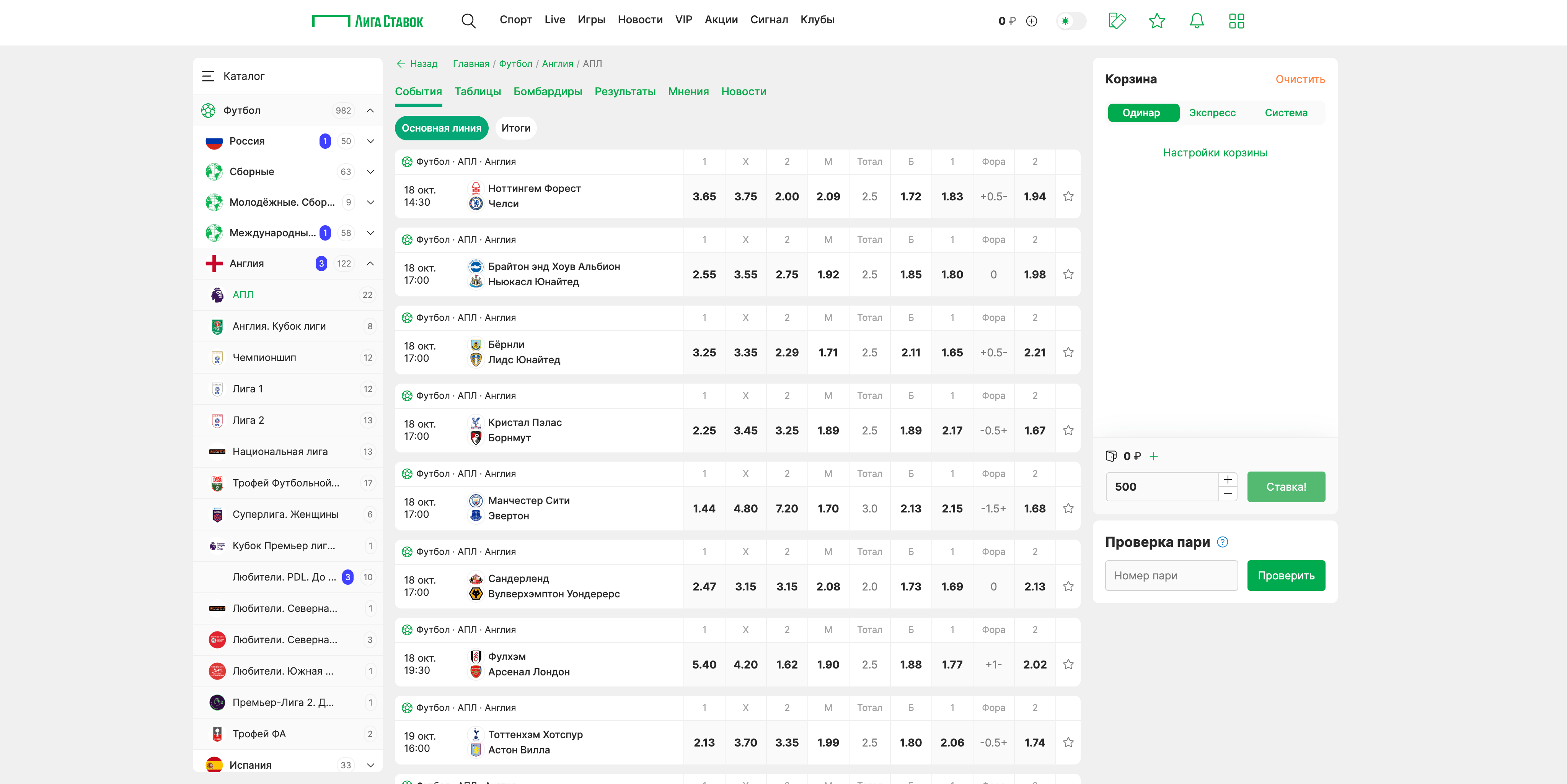Open Live in top menu
The image size is (1567, 784).
point(554,20)
